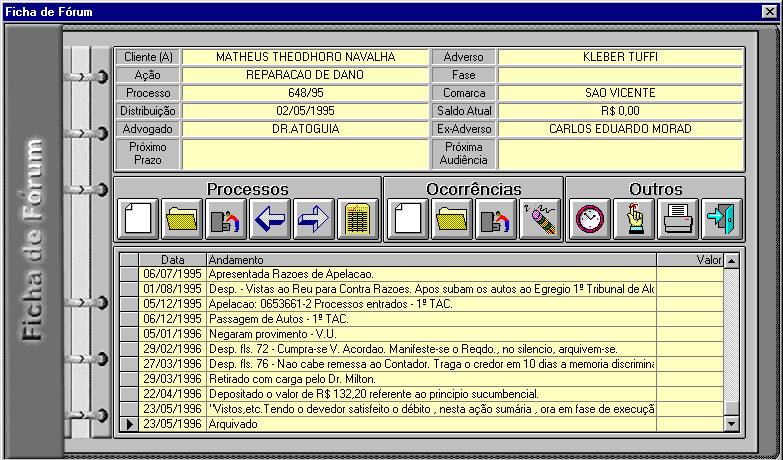Viewport: 783px width, 460px height.
Task: Click the Próximo Prazo field
Action: 305,154
